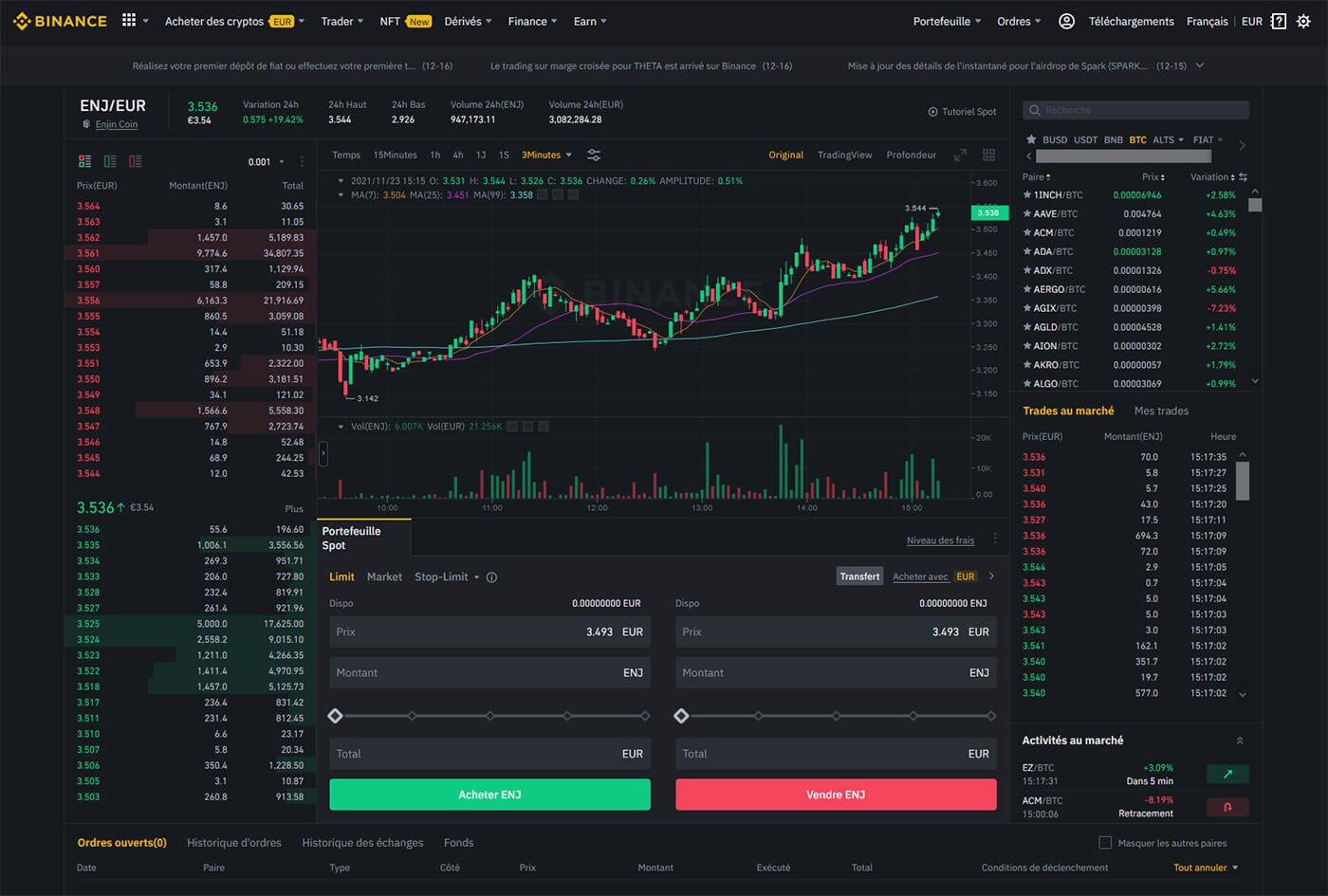The width and height of the screenshot is (1328, 896).
Task: Open the FIAT markets dropdown
Action: (1208, 139)
